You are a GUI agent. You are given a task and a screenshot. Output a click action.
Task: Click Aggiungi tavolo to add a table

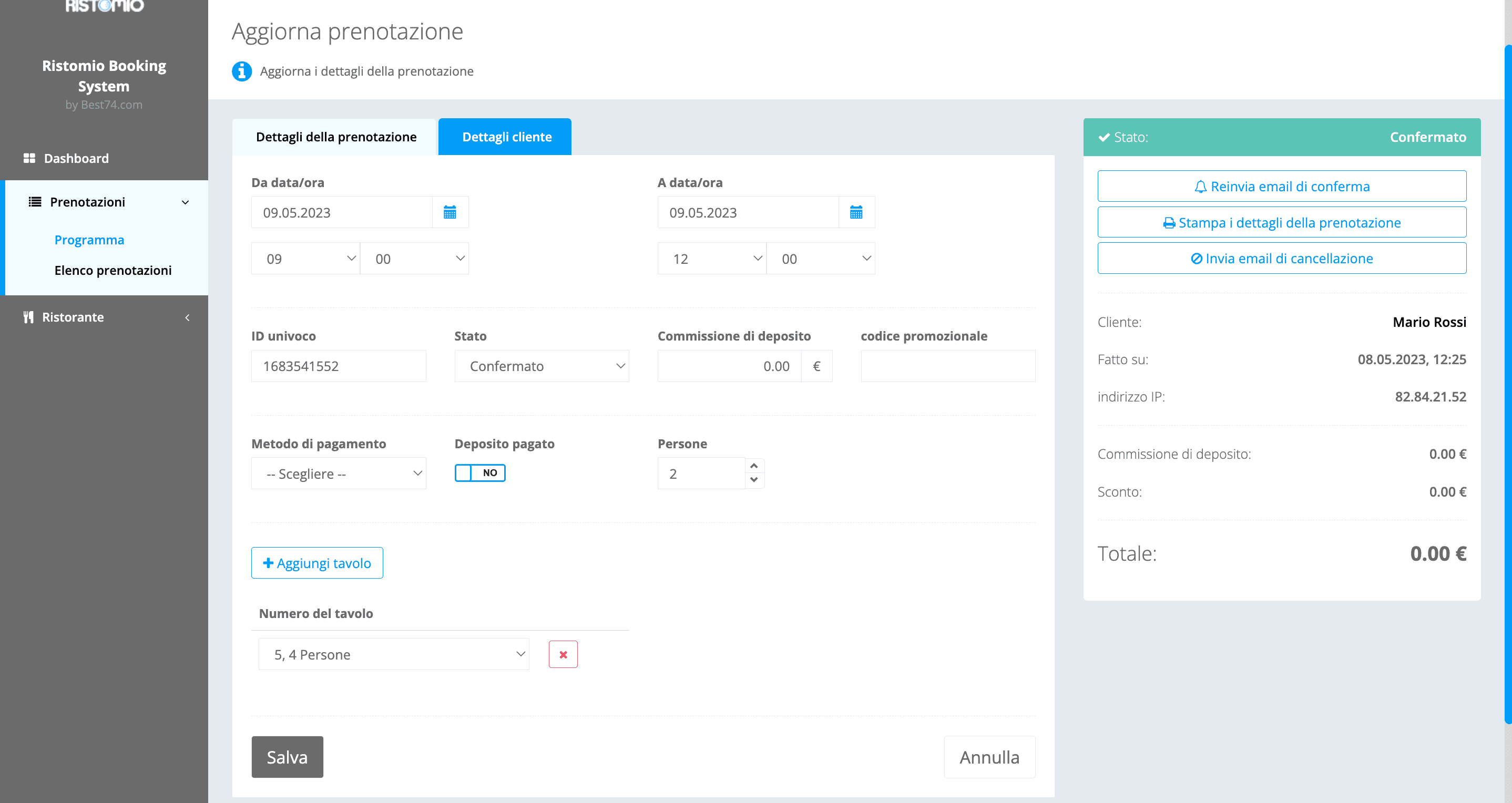(x=316, y=562)
